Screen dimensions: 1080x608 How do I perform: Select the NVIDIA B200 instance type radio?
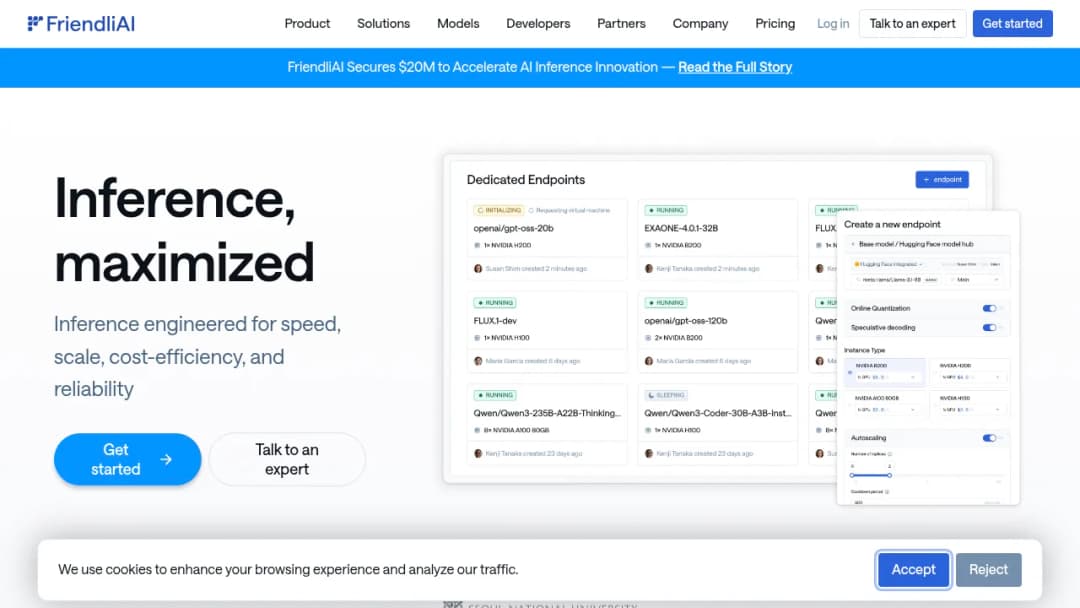[x=850, y=372]
